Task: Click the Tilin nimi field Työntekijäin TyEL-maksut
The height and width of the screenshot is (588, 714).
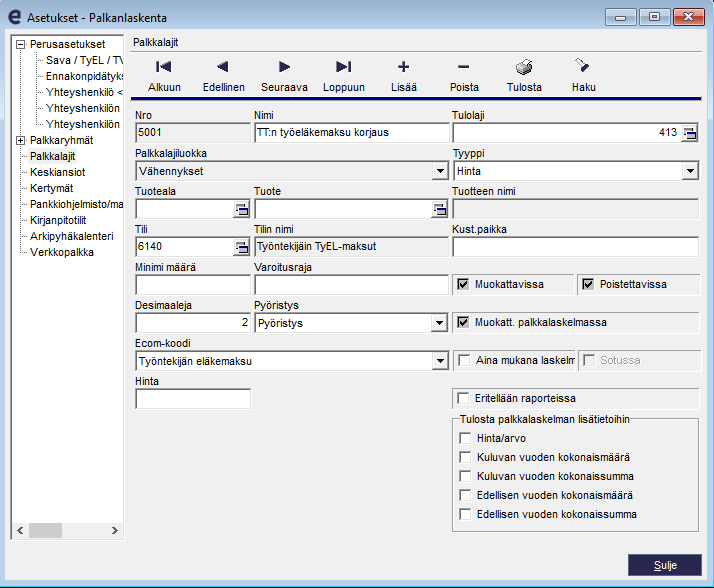Action: coord(351,247)
